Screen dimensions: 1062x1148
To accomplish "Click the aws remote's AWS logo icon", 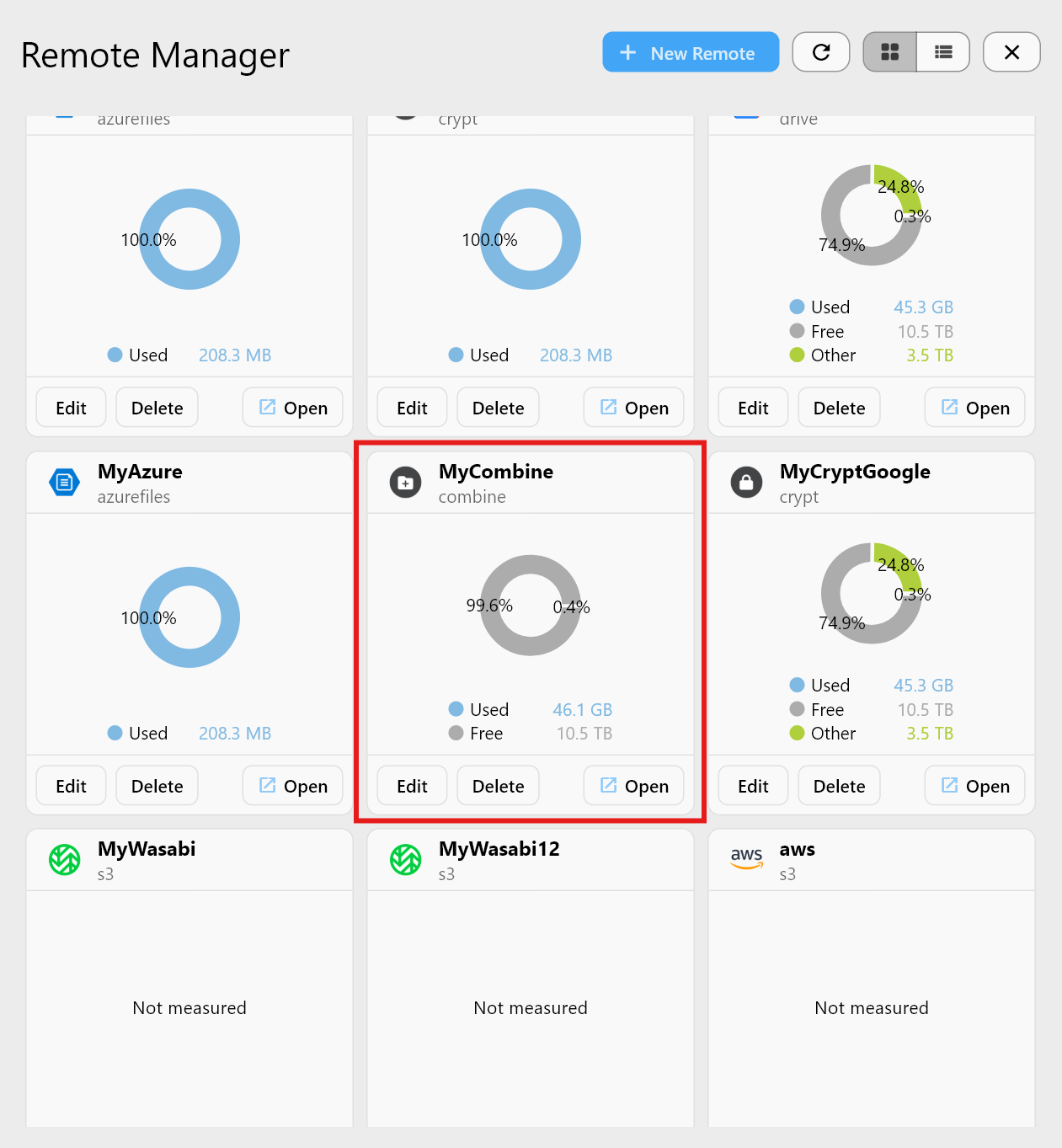I will coord(746,859).
